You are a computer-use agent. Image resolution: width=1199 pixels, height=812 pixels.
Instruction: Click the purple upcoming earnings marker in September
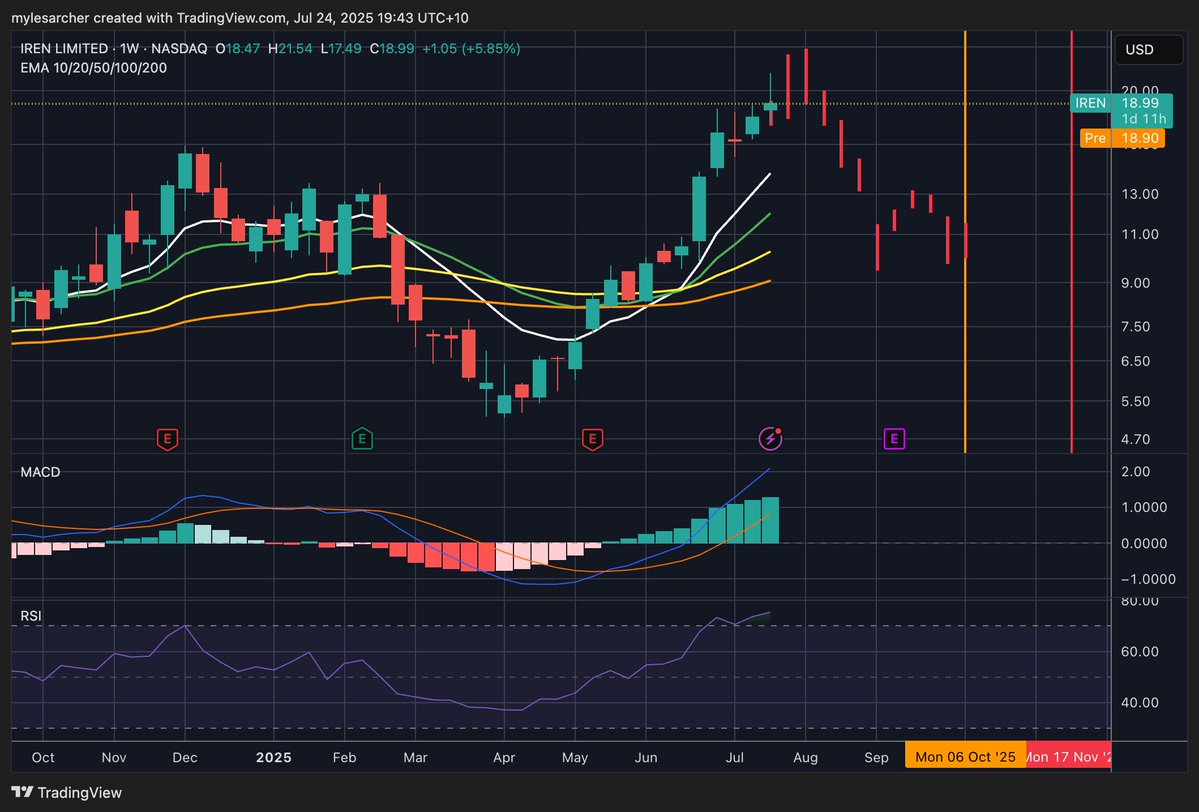click(894, 439)
